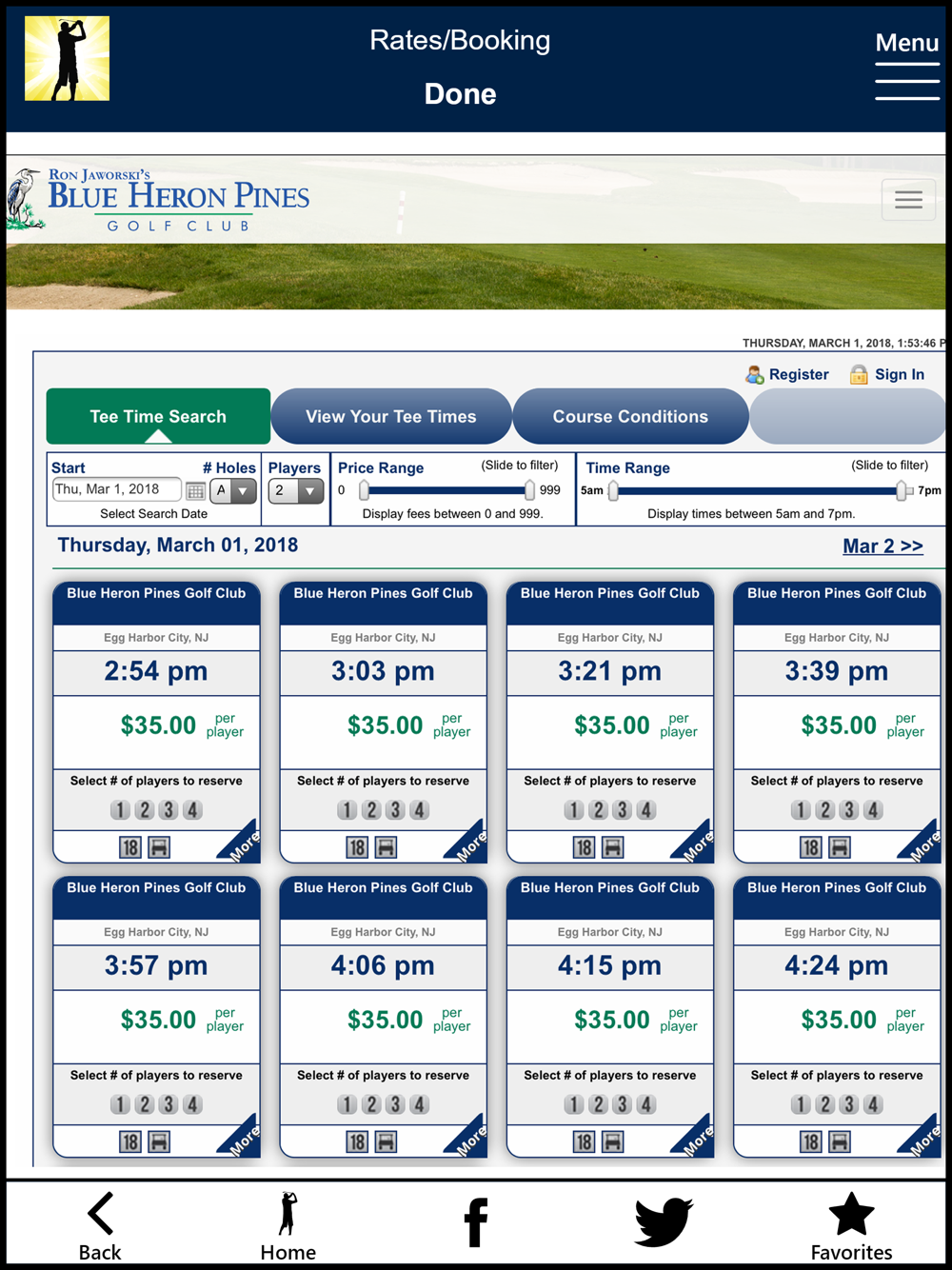Click cart icon on 4:15 pm card
The width and height of the screenshot is (952, 1270).
coord(613,1141)
